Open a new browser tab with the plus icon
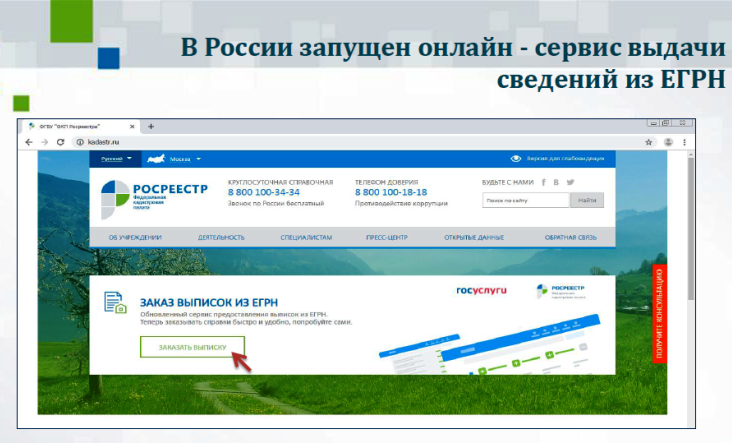The height and width of the screenshot is (443, 732). (151, 127)
